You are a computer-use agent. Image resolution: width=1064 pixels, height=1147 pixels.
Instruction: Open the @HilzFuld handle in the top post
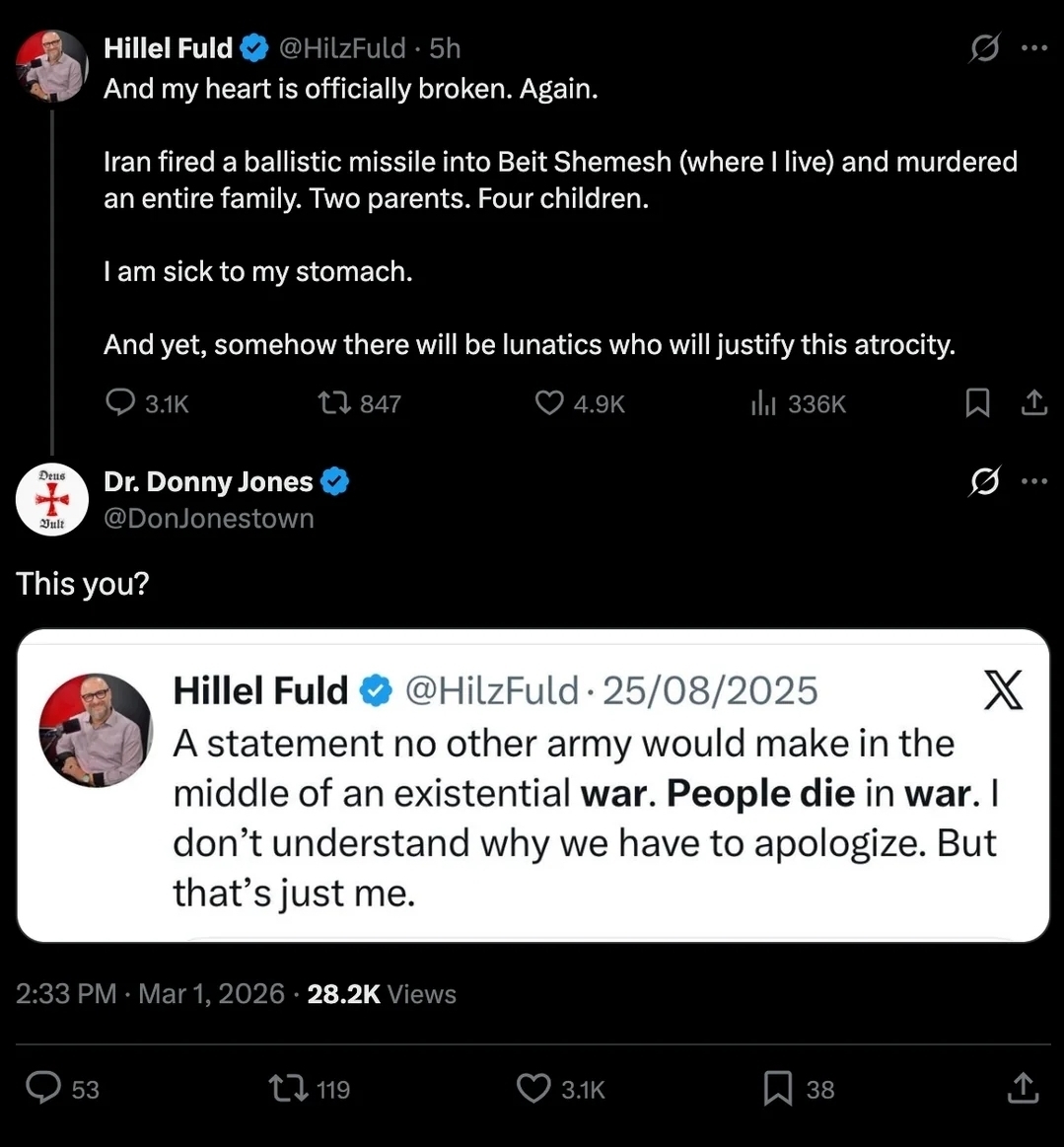[x=342, y=48]
